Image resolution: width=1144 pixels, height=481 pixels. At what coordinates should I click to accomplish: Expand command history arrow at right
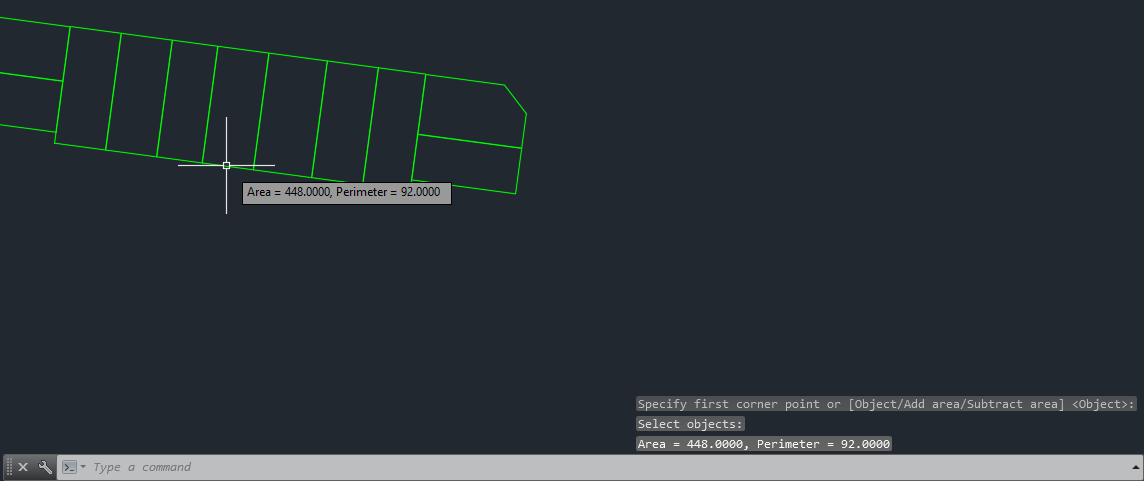[1135, 467]
